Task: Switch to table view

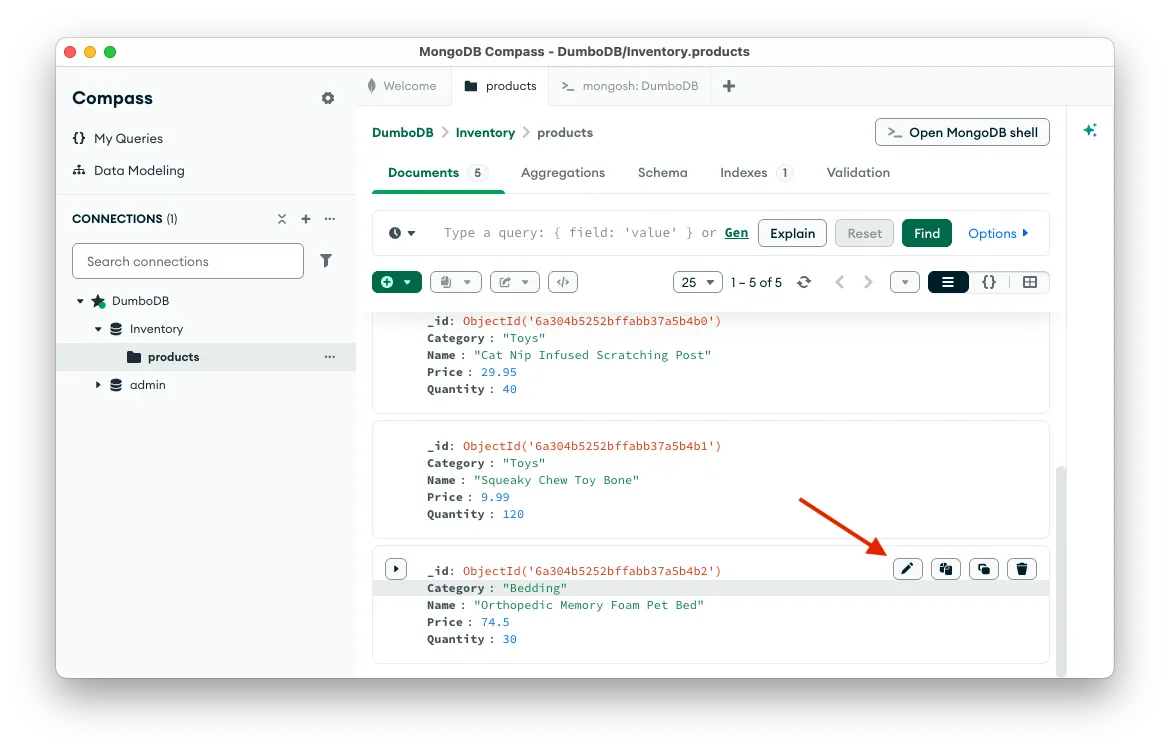Action: [x=1030, y=282]
